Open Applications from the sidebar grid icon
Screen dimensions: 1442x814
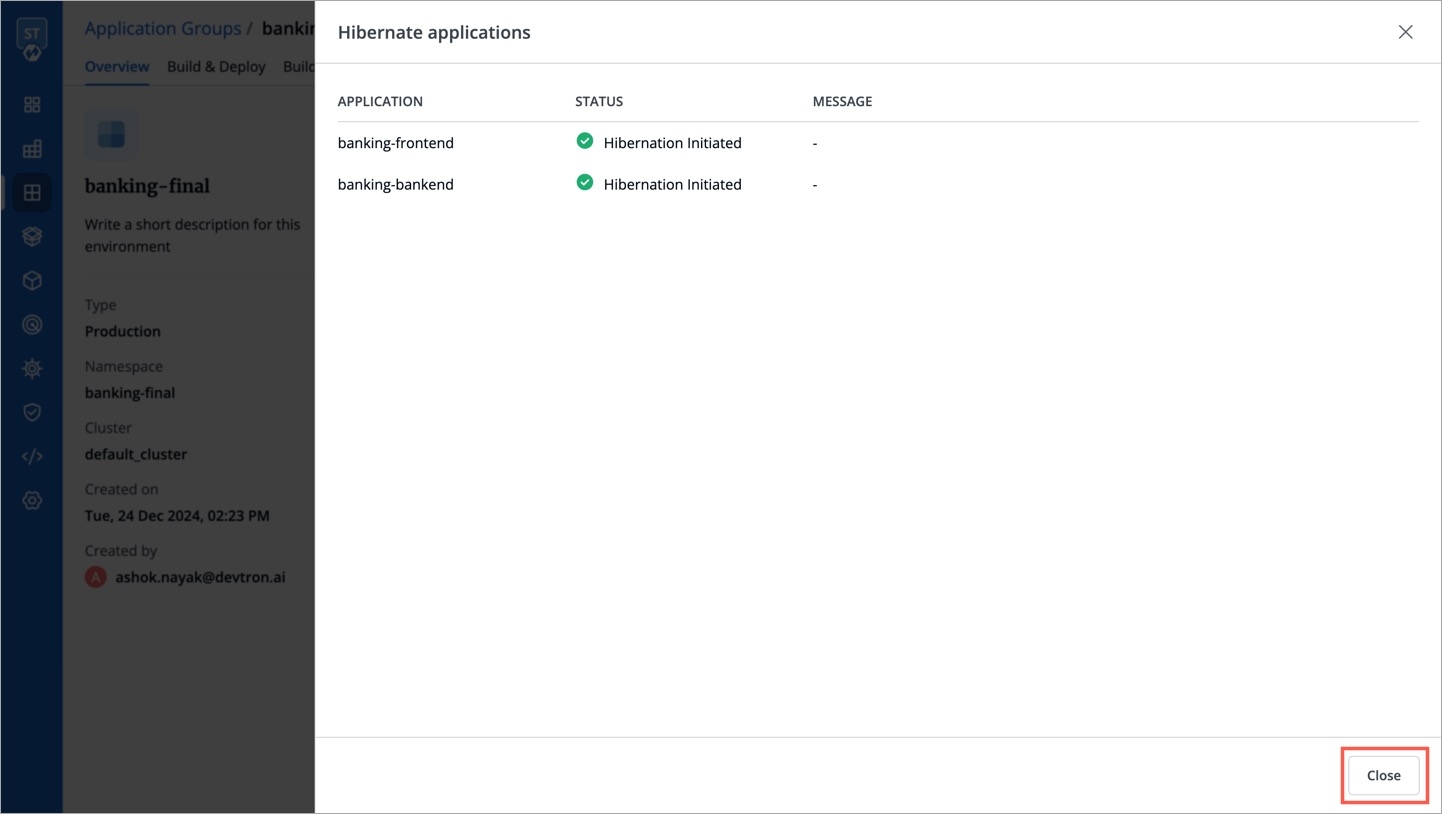32,105
